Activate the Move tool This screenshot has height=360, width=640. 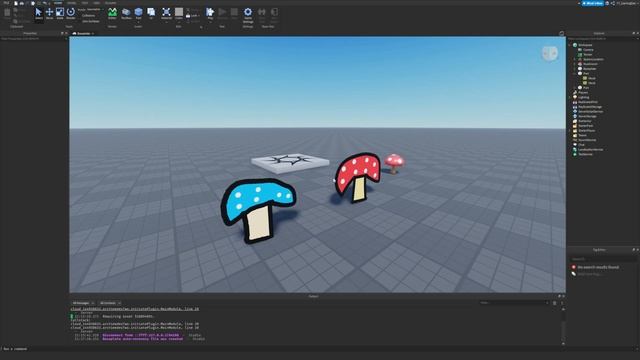pos(49,13)
